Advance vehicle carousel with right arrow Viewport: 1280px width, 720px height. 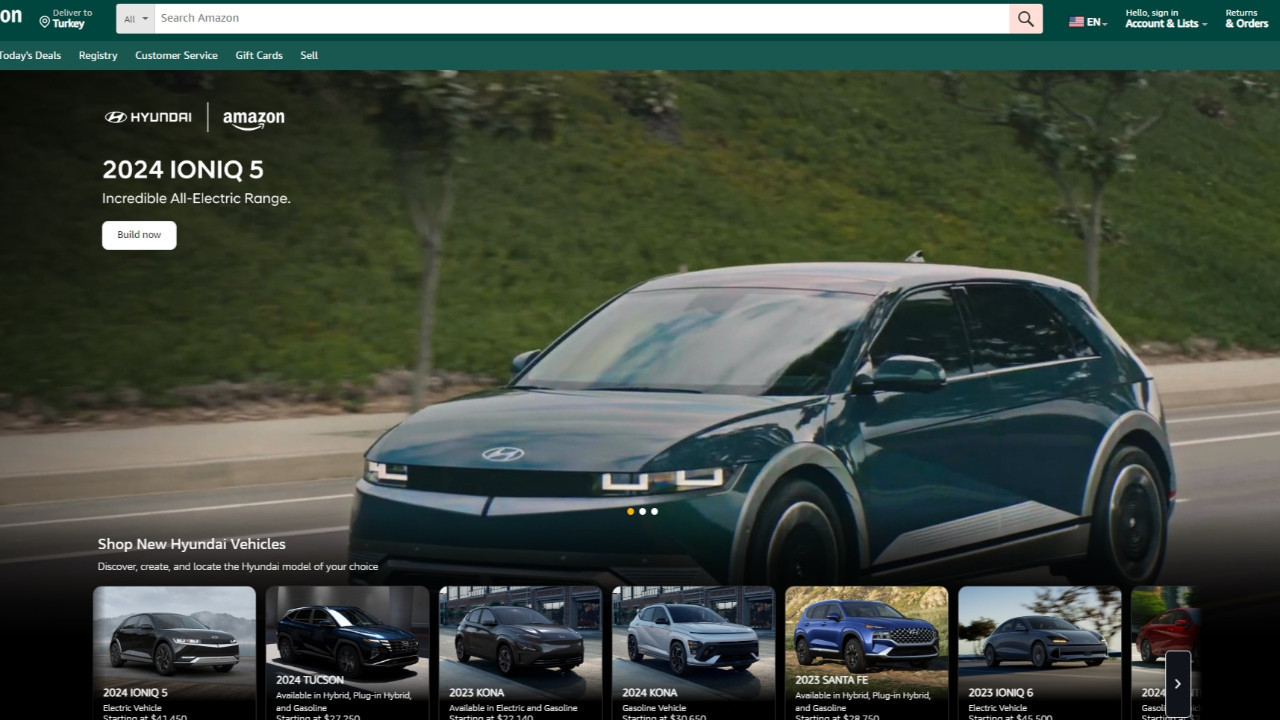tap(1177, 683)
